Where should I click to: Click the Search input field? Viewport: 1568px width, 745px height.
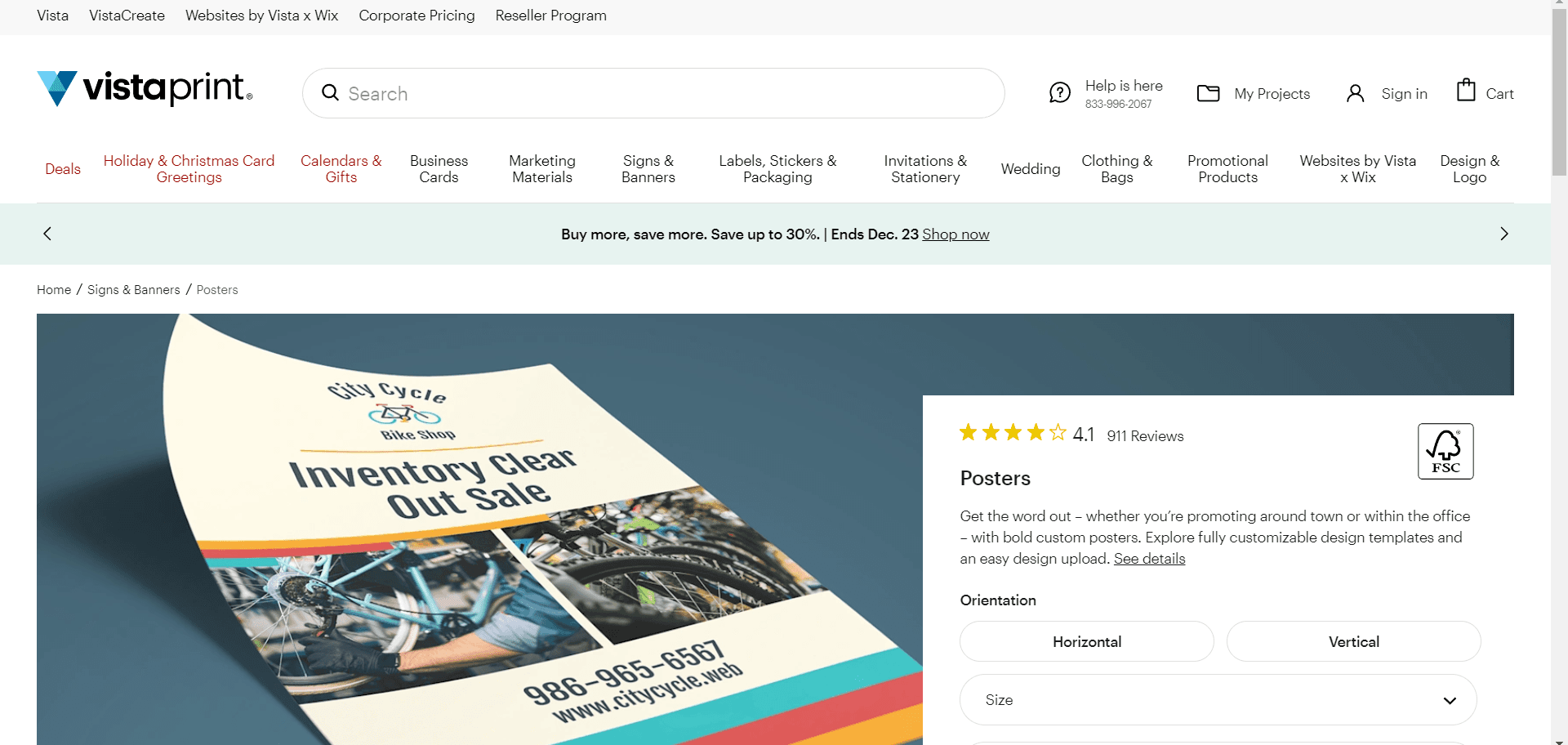point(653,93)
